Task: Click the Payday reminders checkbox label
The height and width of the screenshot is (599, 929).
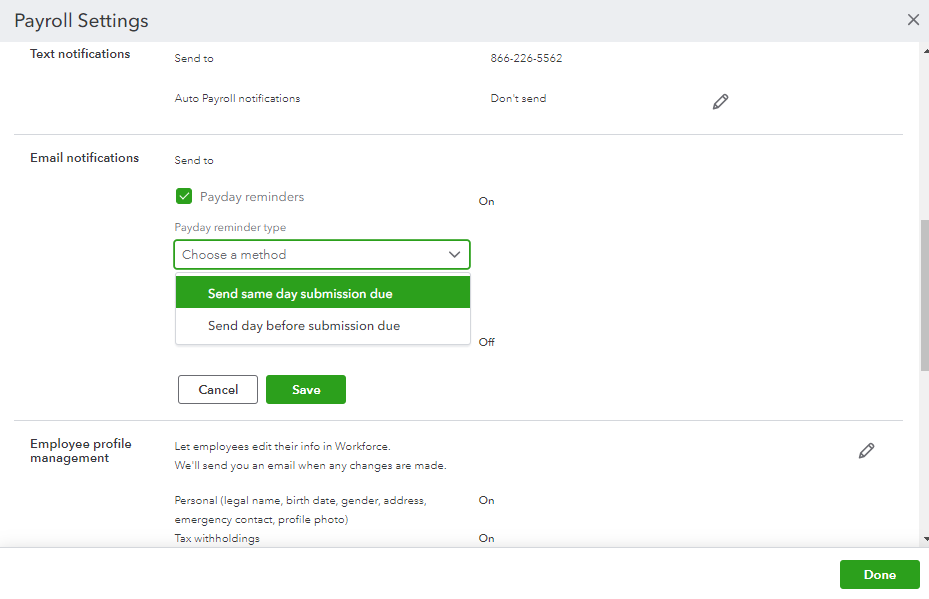Action: coord(252,197)
